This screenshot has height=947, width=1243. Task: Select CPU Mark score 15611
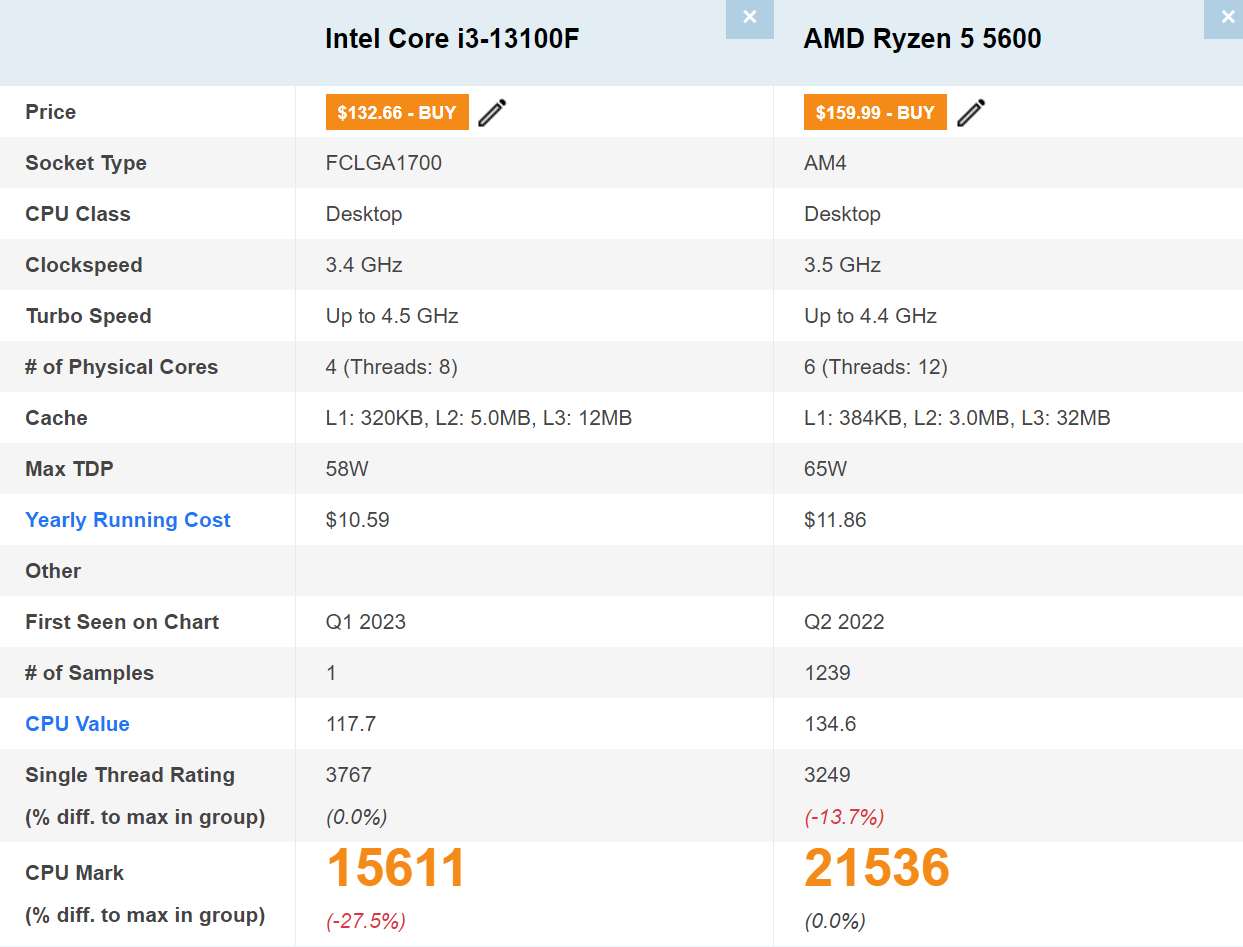click(397, 868)
